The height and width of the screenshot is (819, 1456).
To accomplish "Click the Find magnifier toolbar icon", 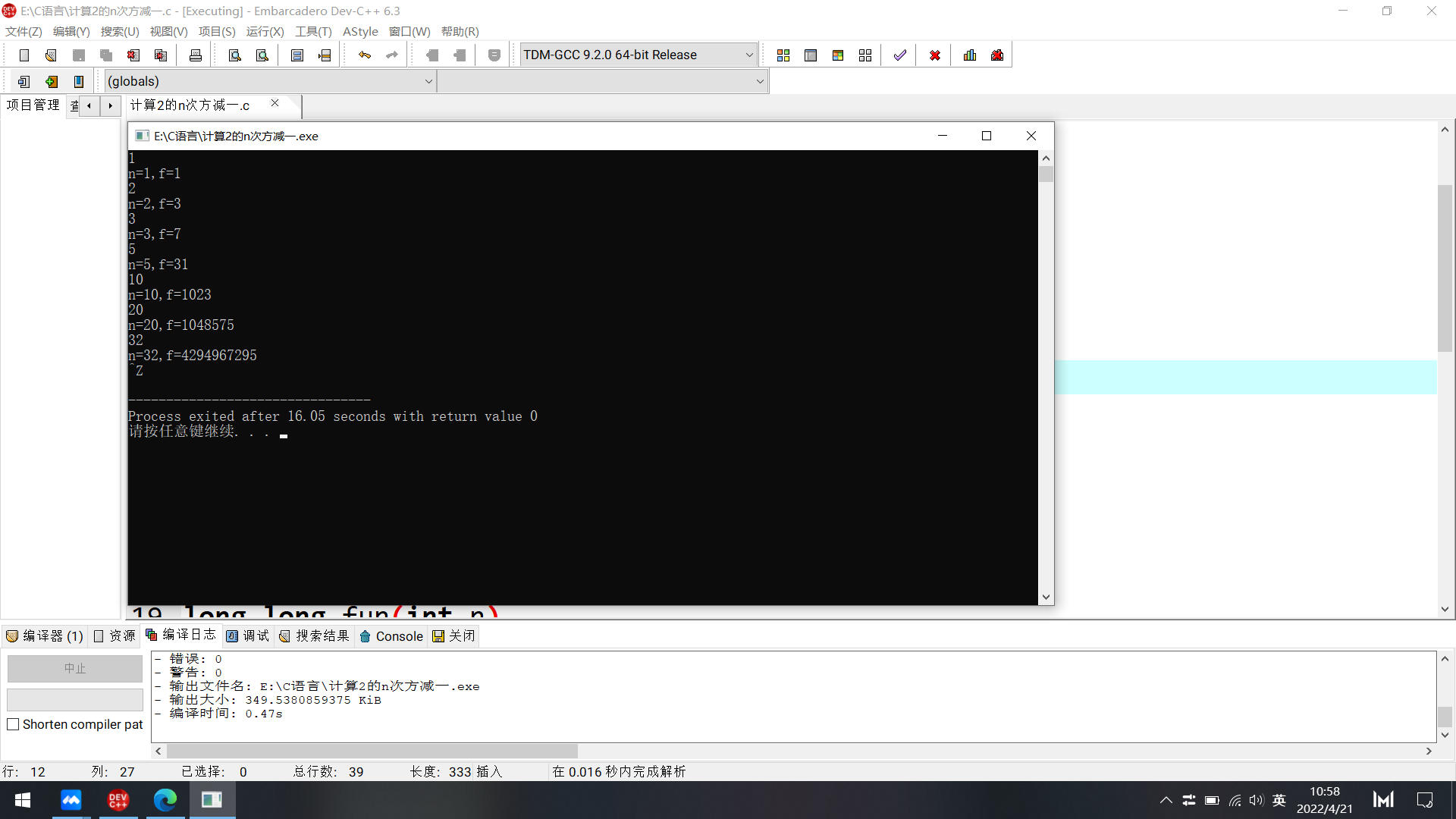I will (235, 55).
